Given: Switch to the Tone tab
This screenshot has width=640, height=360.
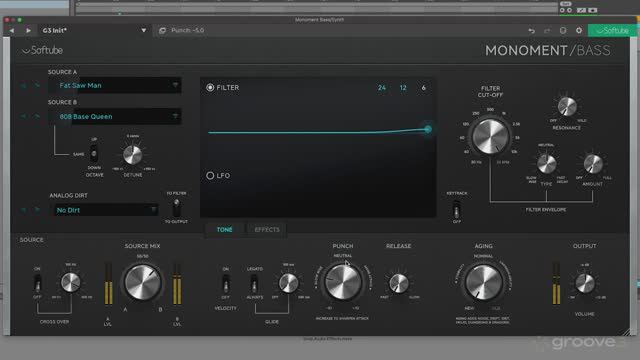Looking at the screenshot, I should 224,230.
